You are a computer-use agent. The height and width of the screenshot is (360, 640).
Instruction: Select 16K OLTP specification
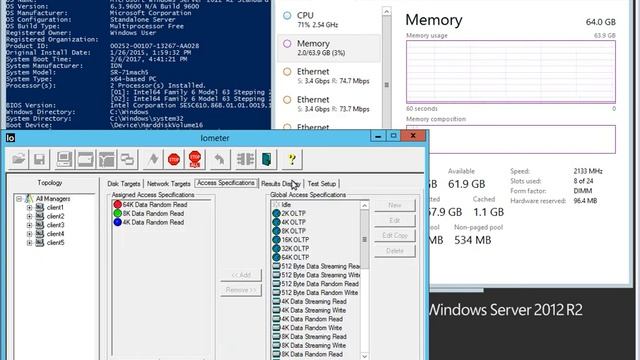click(291, 240)
